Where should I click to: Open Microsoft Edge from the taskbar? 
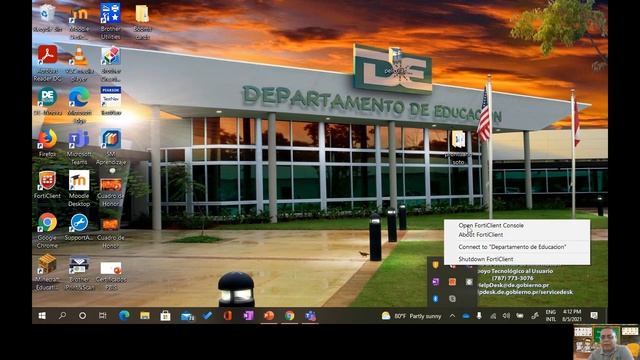[x=124, y=316]
